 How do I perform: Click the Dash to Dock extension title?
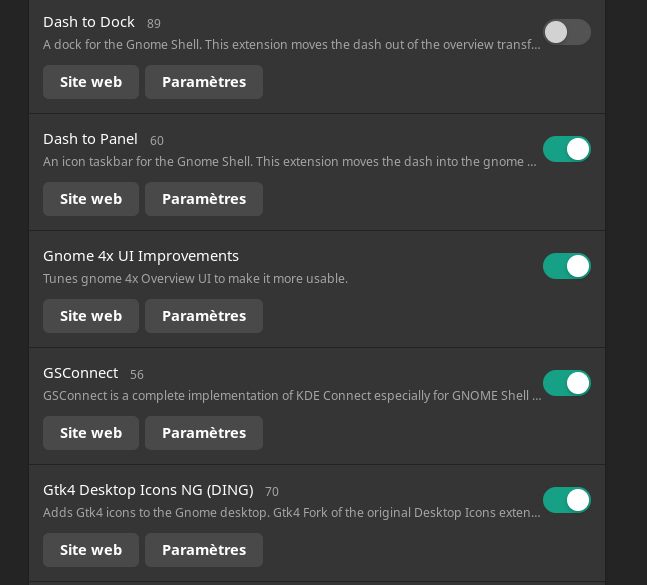[89, 22]
